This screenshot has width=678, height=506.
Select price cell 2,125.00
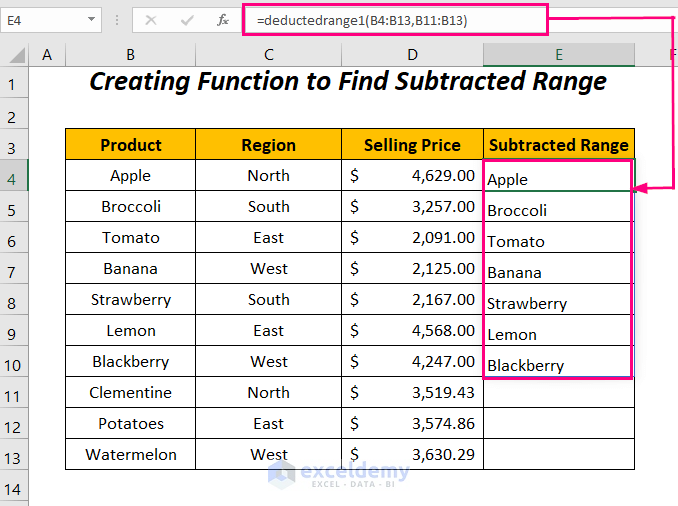tap(413, 269)
